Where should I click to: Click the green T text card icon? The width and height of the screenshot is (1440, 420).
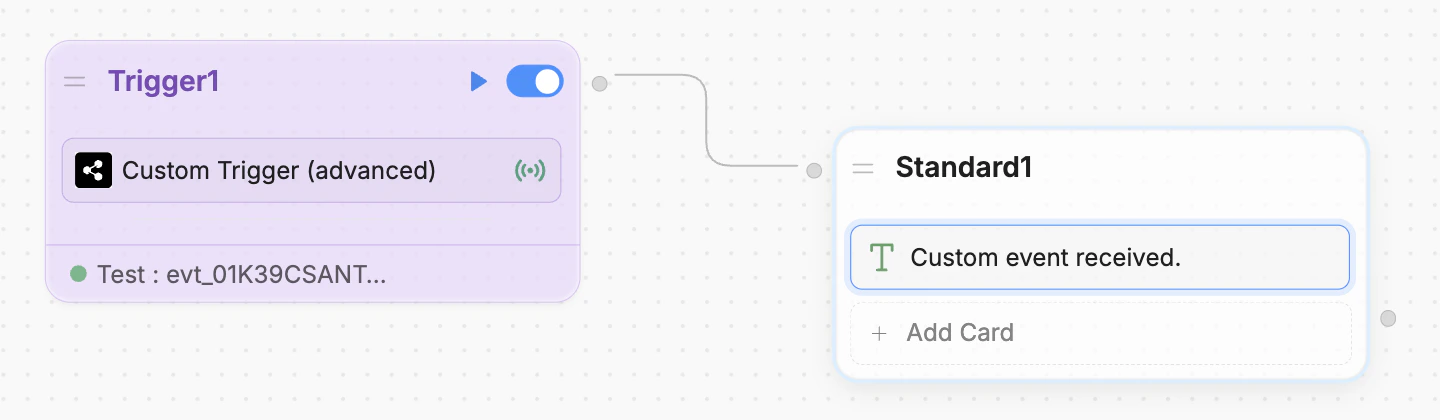coord(881,257)
